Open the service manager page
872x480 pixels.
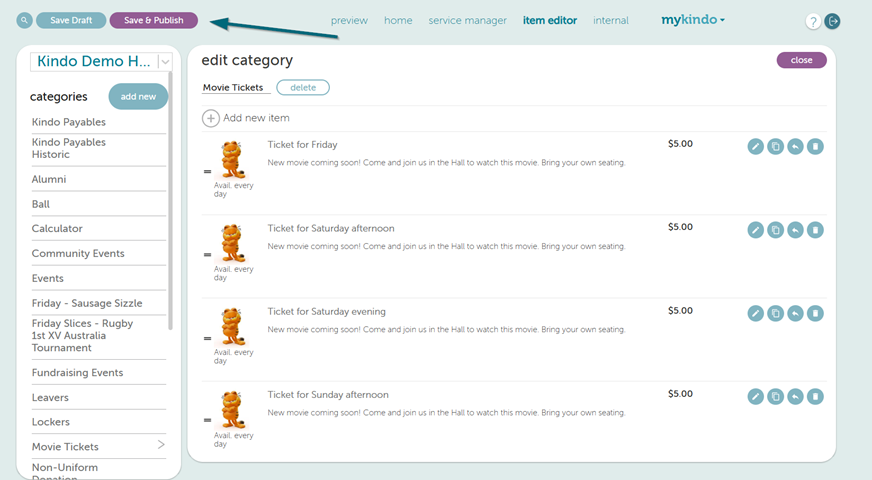(x=467, y=21)
